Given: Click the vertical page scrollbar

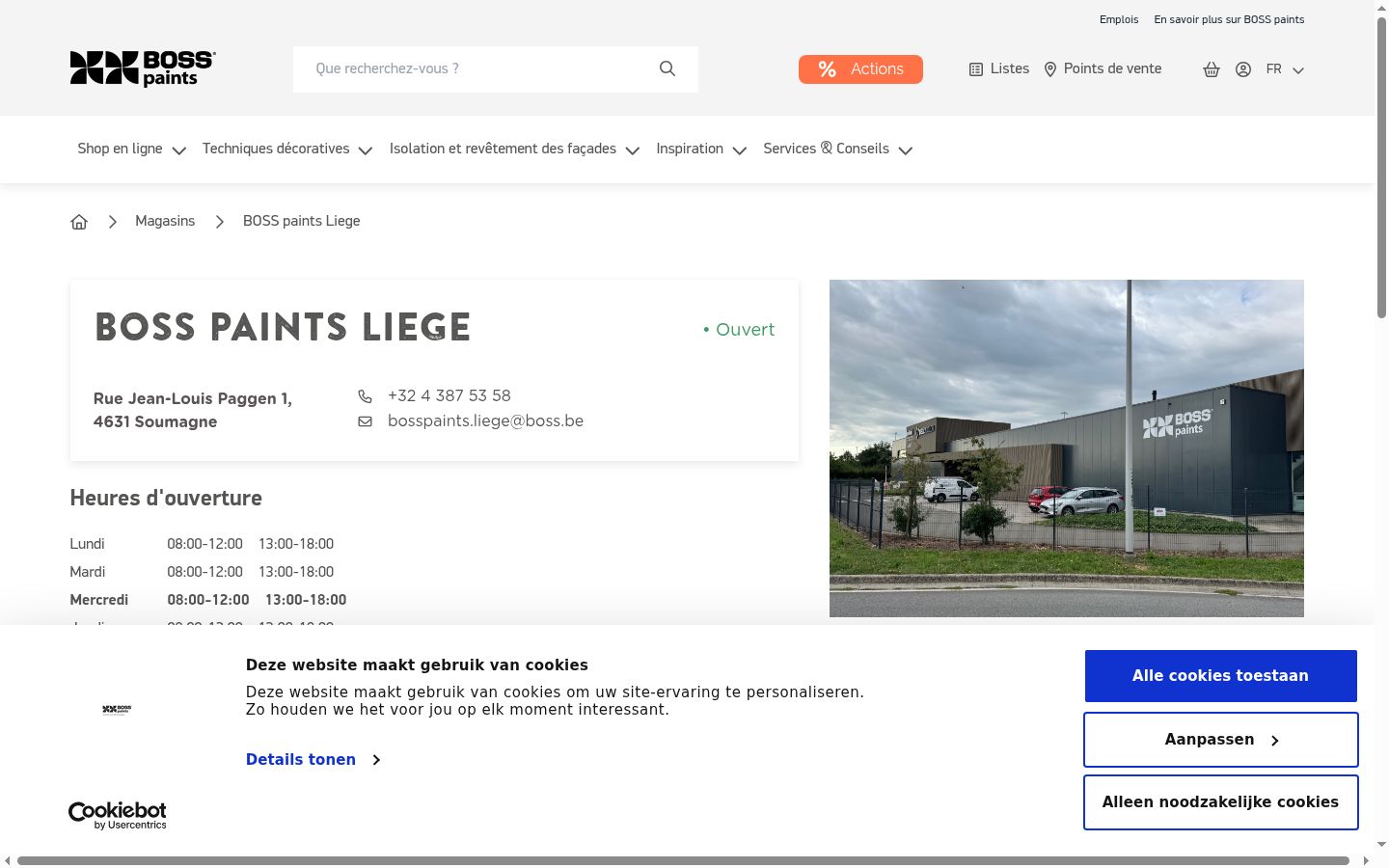Looking at the screenshot, I should click(x=1381, y=167).
